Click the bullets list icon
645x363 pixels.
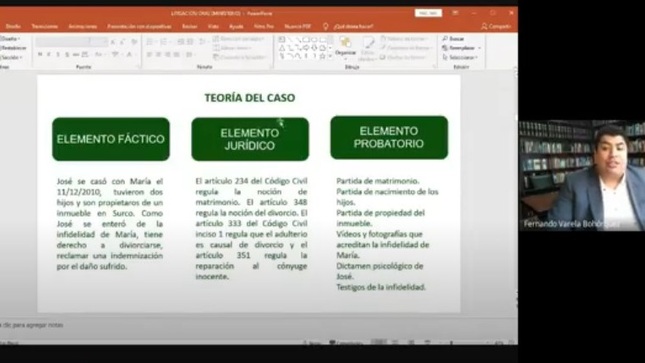[x=150, y=42]
